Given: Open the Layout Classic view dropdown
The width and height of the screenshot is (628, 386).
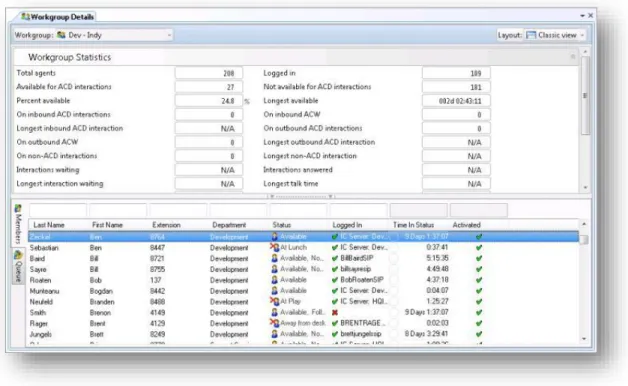Looking at the screenshot, I should click(556, 35).
